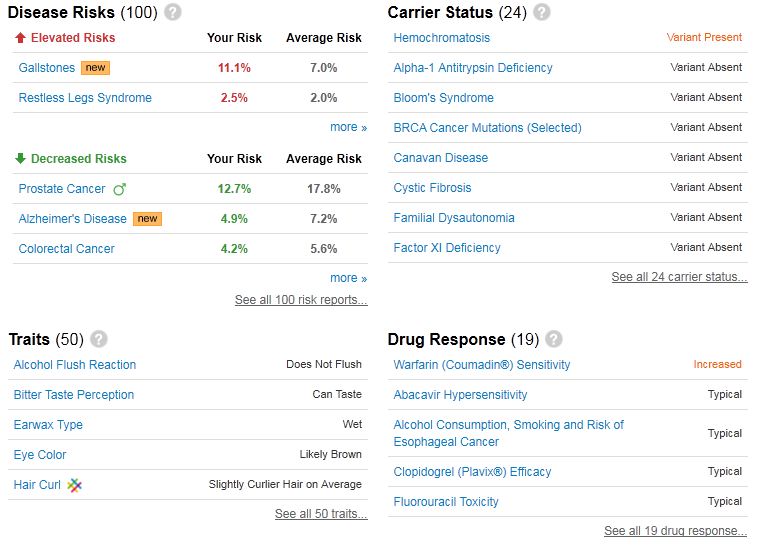View Warfarin (Coumadin) Sensitivity report
The height and width of the screenshot is (545, 761).
click(481, 364)
